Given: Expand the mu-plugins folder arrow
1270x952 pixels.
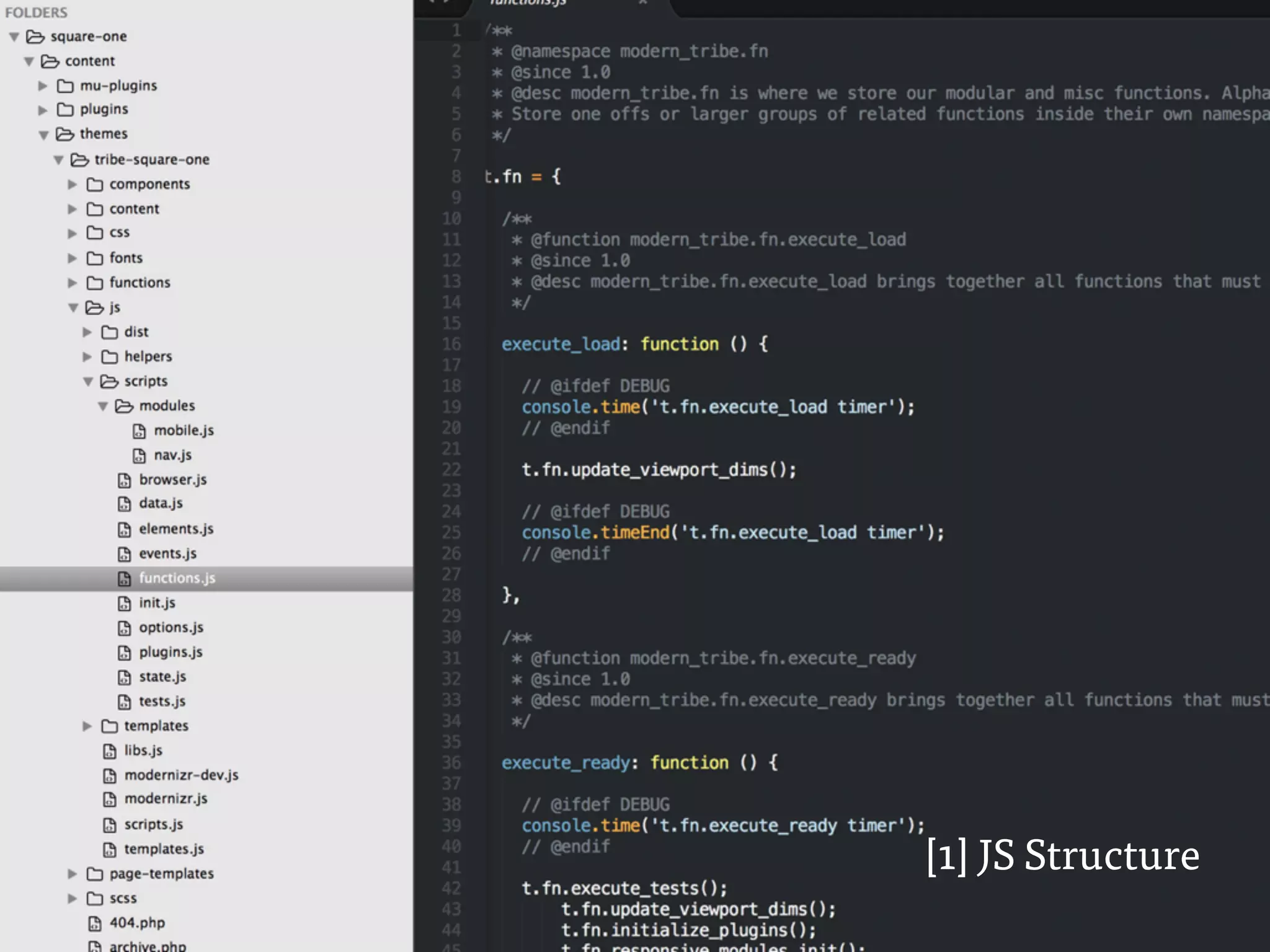Looking at the screenshot, I should [x=43, y=86].
